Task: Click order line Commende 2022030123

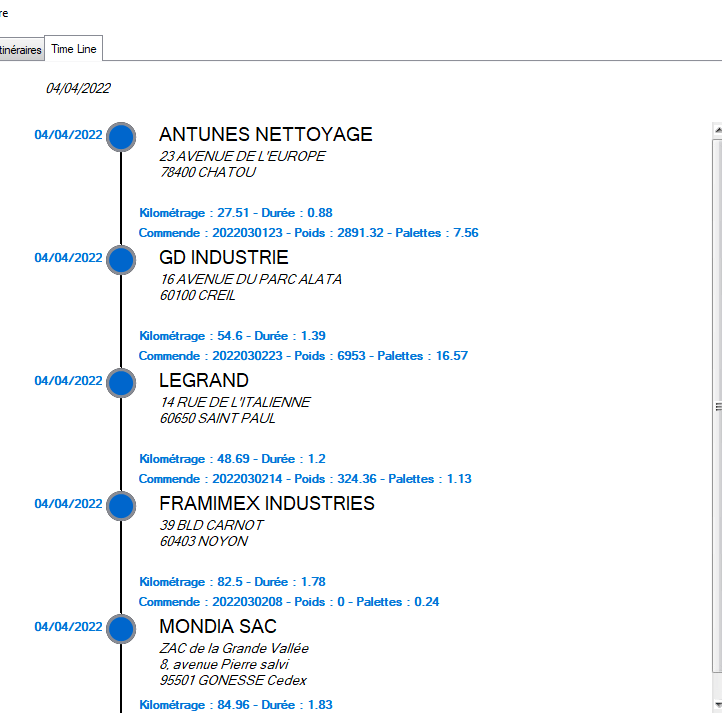Action: pos(308,233)
